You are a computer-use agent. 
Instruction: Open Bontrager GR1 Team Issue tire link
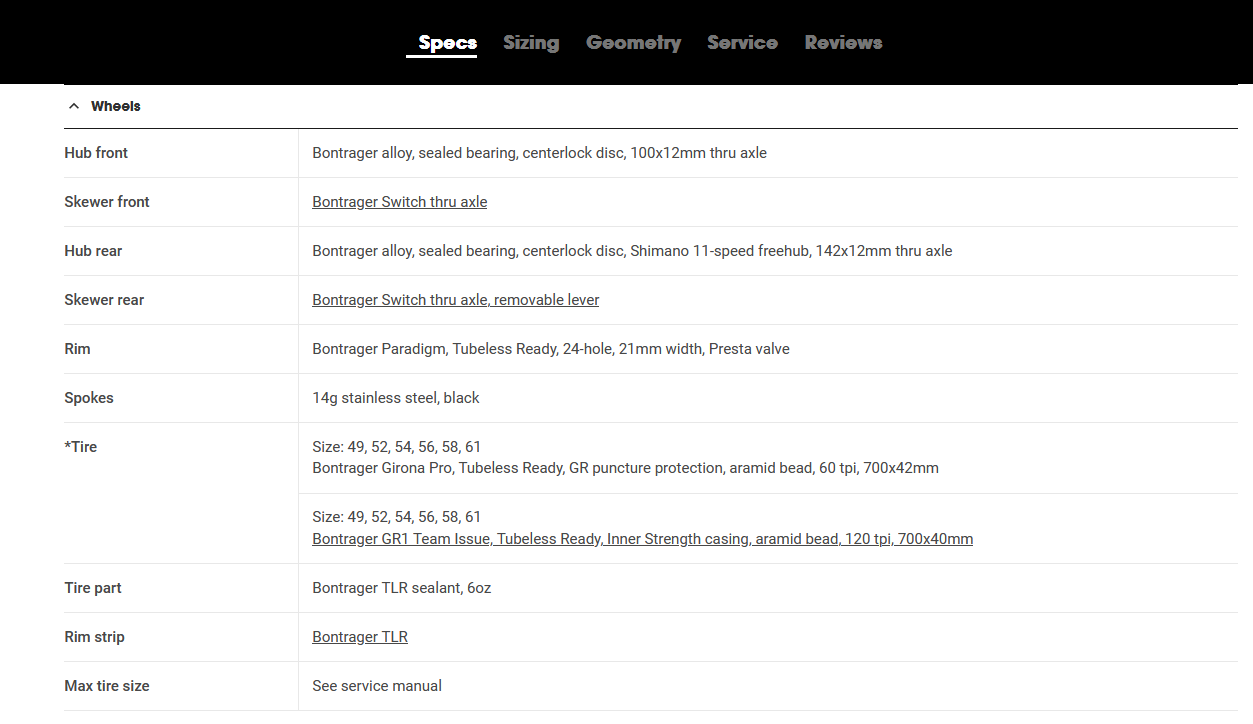pos(642,539)
